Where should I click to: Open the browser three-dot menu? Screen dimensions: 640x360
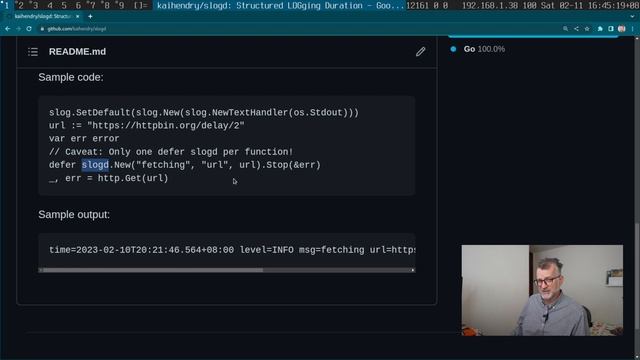632,29
